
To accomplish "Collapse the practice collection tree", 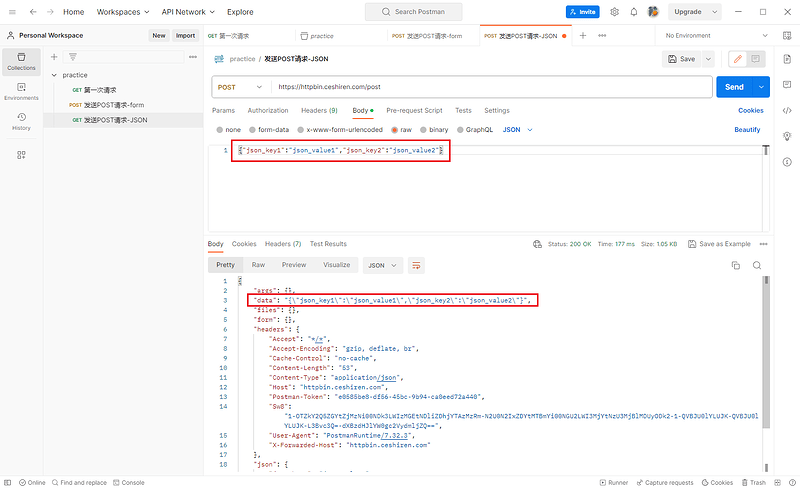I will point(54,75).
